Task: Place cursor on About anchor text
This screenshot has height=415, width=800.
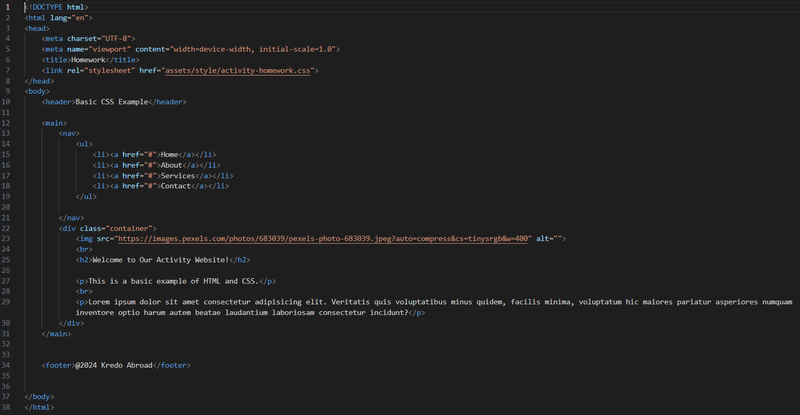Action: (x=171, y=165)
